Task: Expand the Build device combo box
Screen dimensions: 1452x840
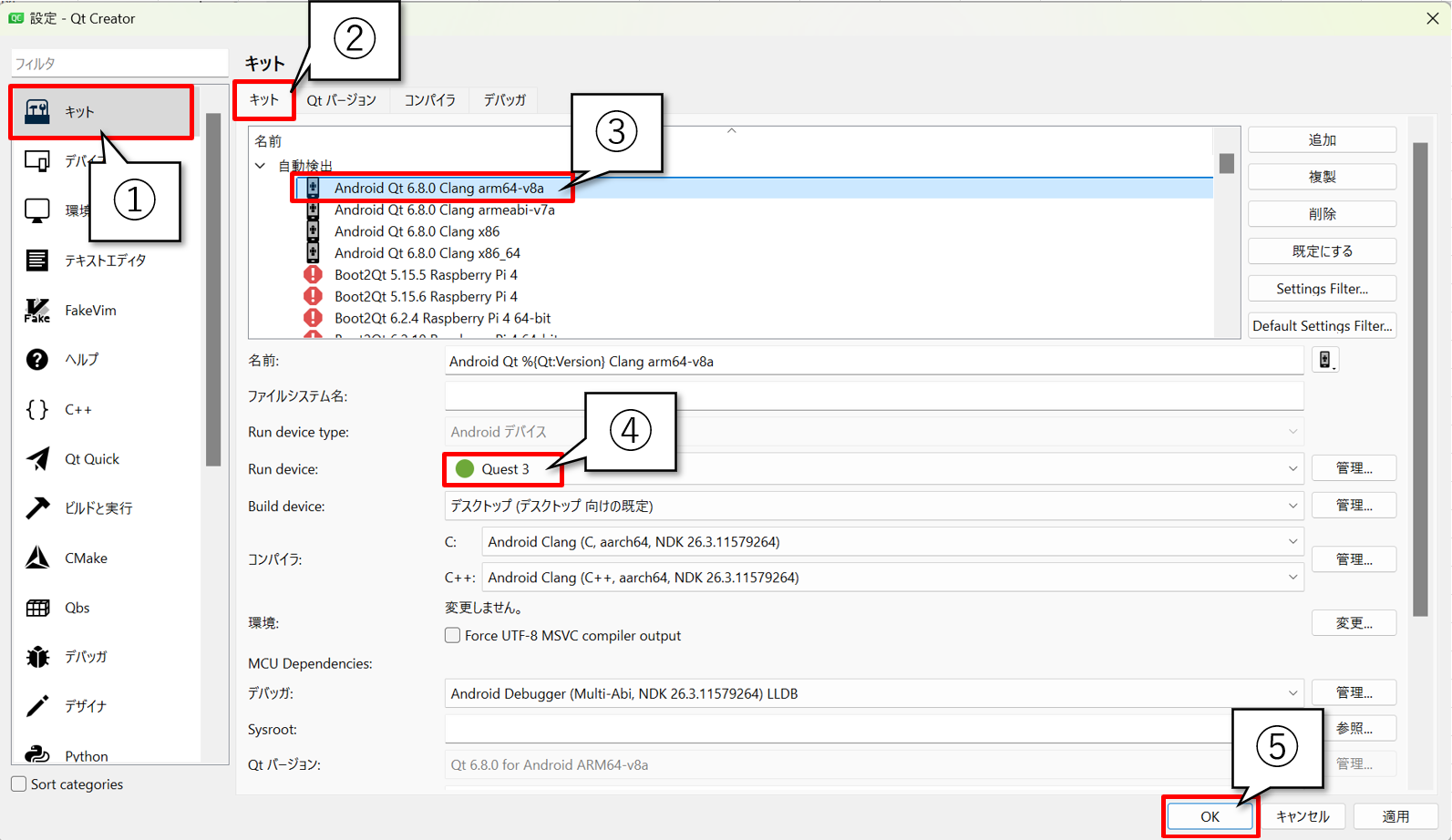Action: [x=873, y=506]
